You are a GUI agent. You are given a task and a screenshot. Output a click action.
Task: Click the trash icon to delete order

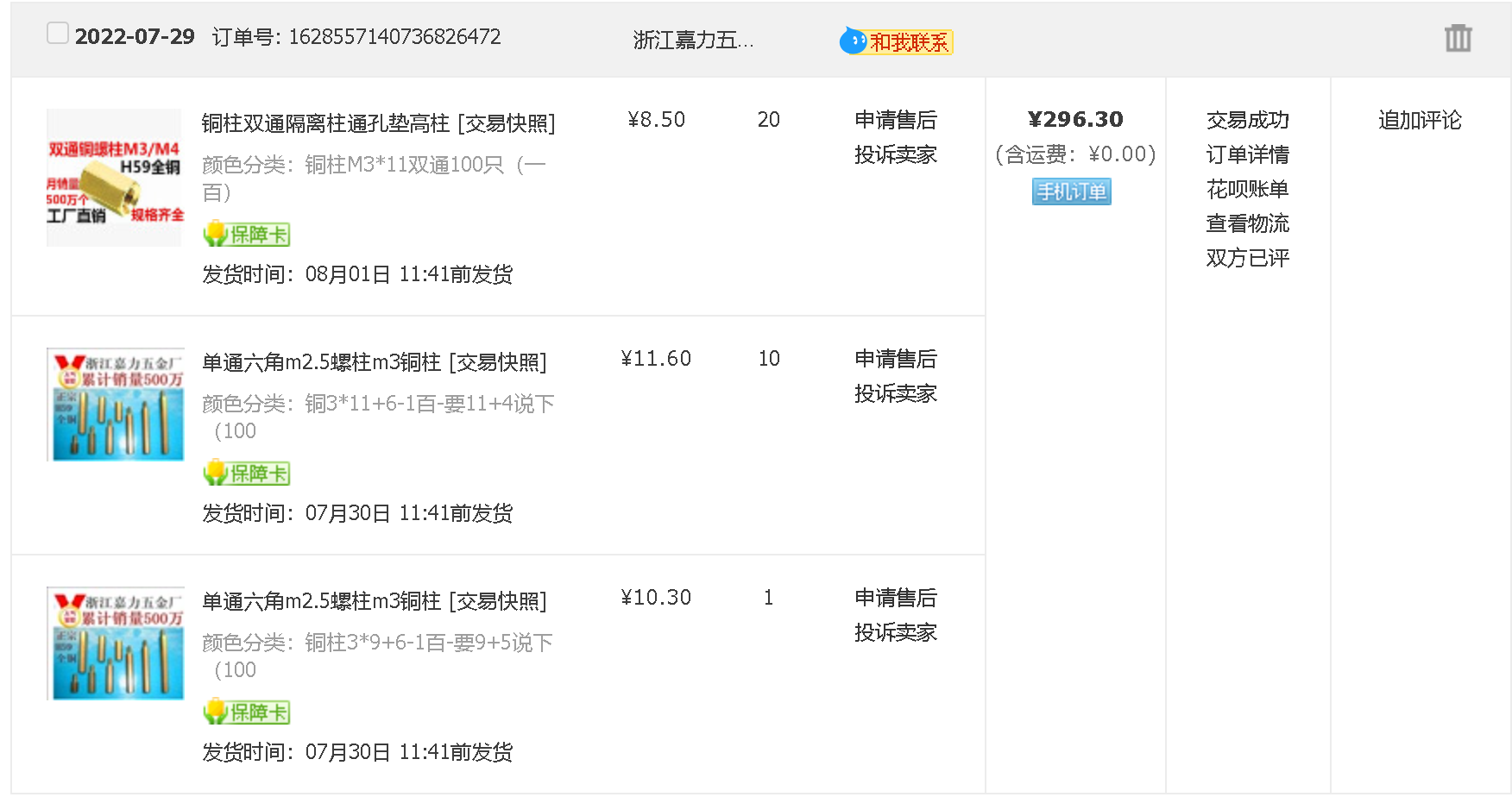point(1458,38)
